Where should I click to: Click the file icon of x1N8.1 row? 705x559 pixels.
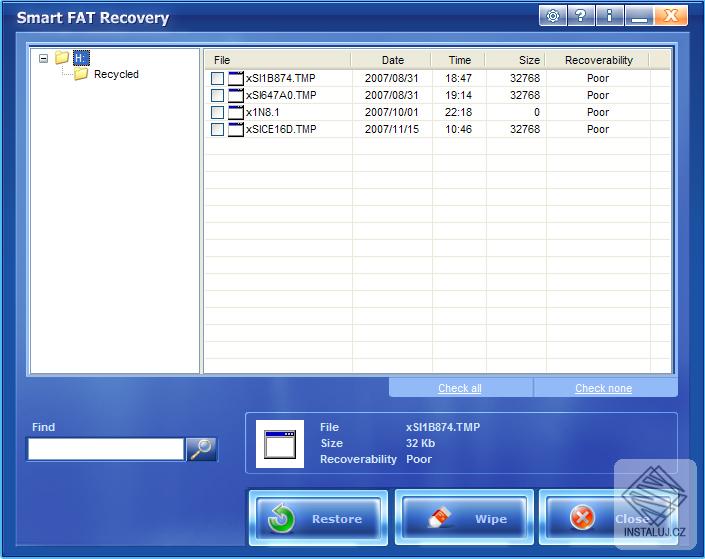tap(236, 112)
